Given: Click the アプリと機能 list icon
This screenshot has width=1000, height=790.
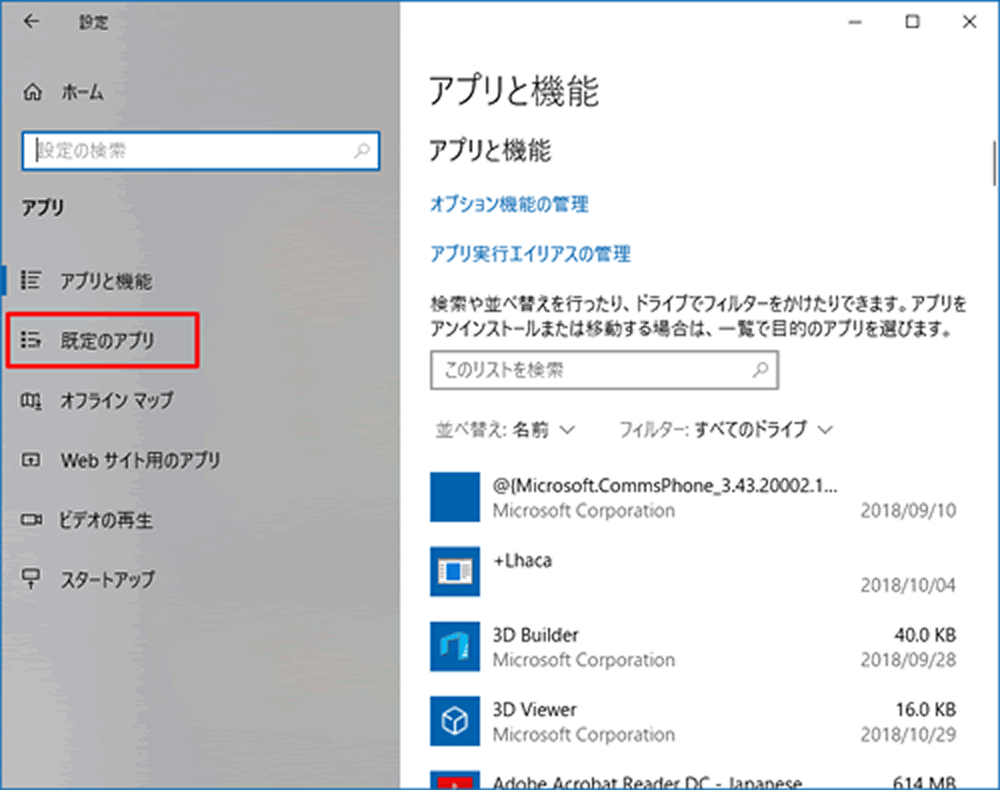Looking at the screenshot, I should [31, 280].
